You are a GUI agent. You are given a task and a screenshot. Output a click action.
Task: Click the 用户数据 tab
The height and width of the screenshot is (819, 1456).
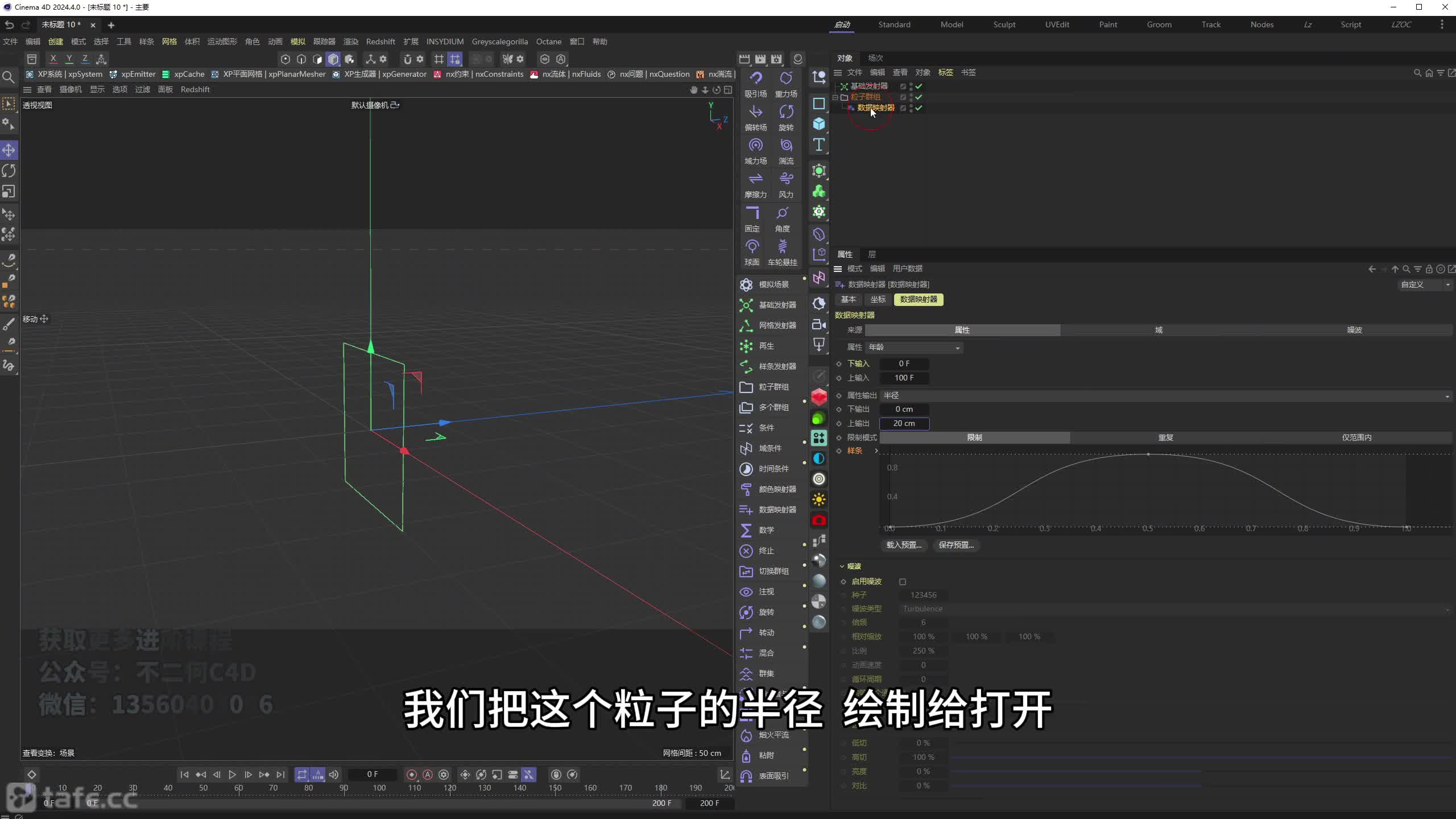coord(907,268)
